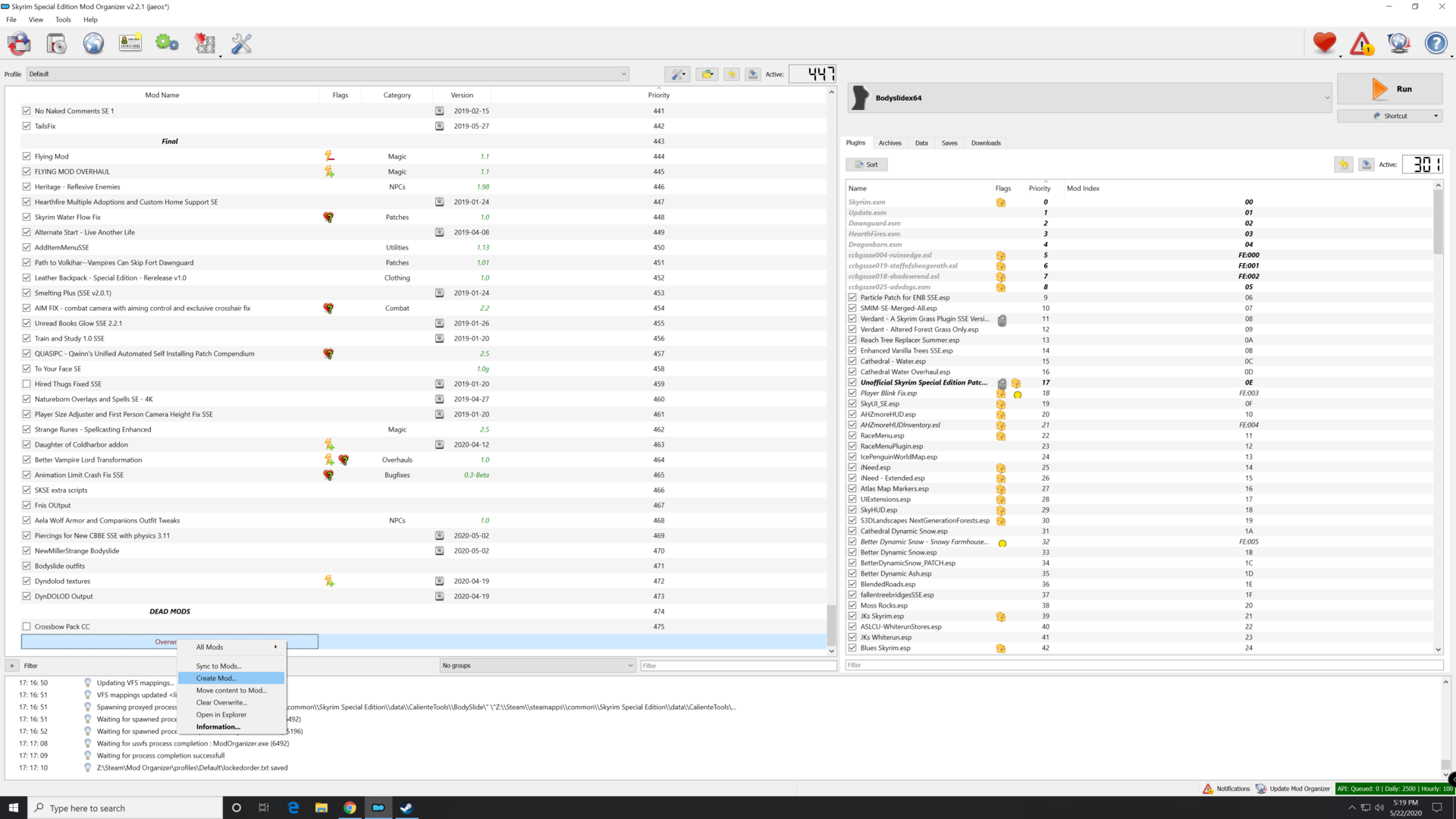1456x819 pixels.
Task: Open Google Chrome from the taskbar
Action: pyautogui.click(x=350, y=808)
